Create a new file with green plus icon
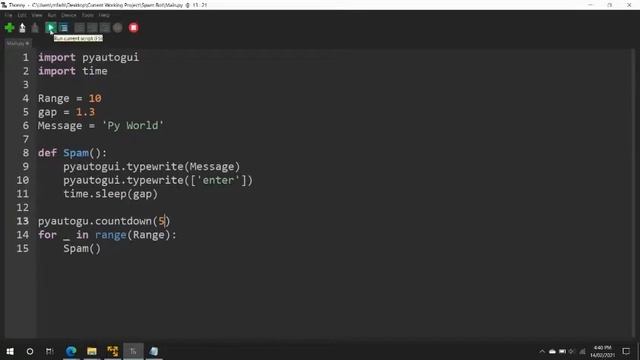 tap(9, 28)
